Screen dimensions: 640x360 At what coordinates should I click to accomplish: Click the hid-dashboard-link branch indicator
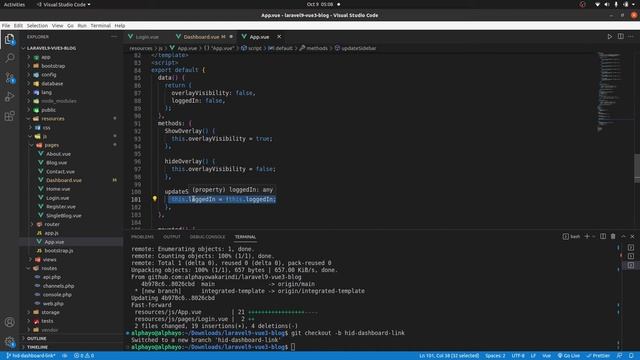[31, 356]
